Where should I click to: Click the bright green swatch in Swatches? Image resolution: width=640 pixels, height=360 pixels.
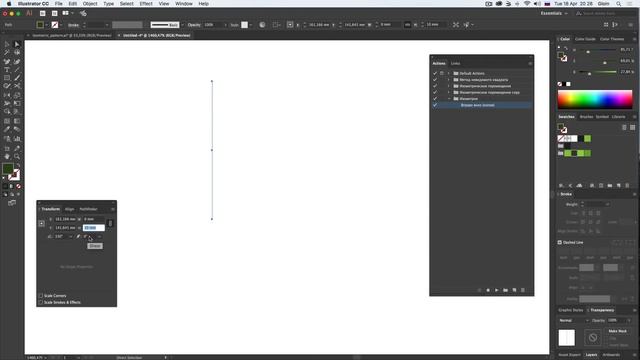(587, 139)
